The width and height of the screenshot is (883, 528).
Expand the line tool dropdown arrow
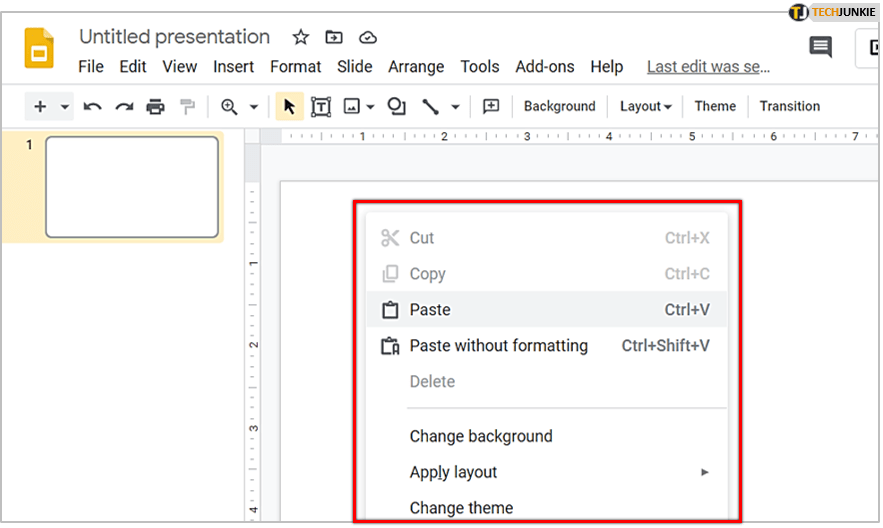point(455,107)
